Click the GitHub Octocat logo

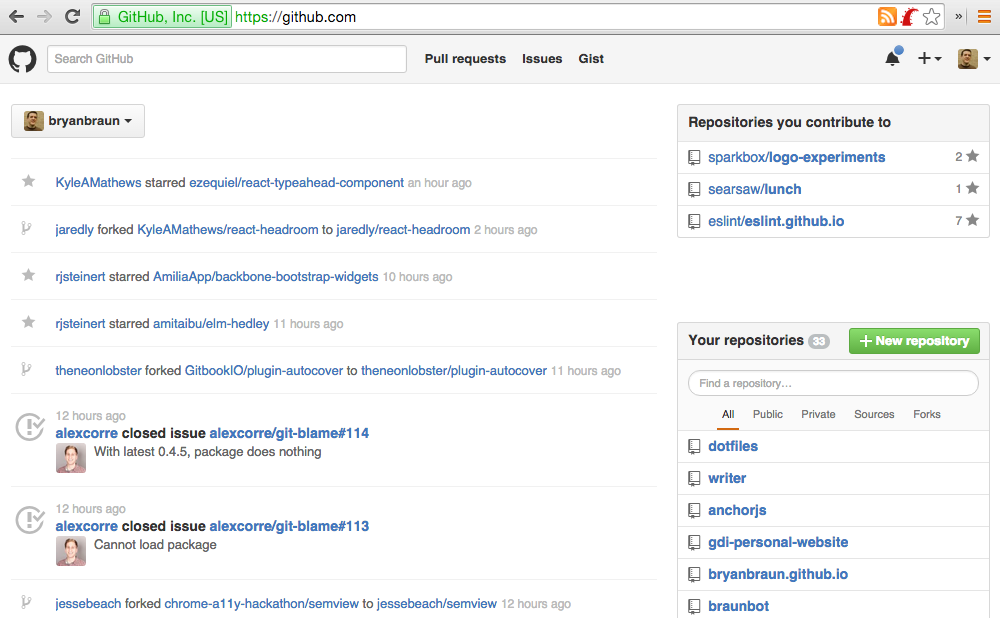pyautogui.click(x=22, y=59)
